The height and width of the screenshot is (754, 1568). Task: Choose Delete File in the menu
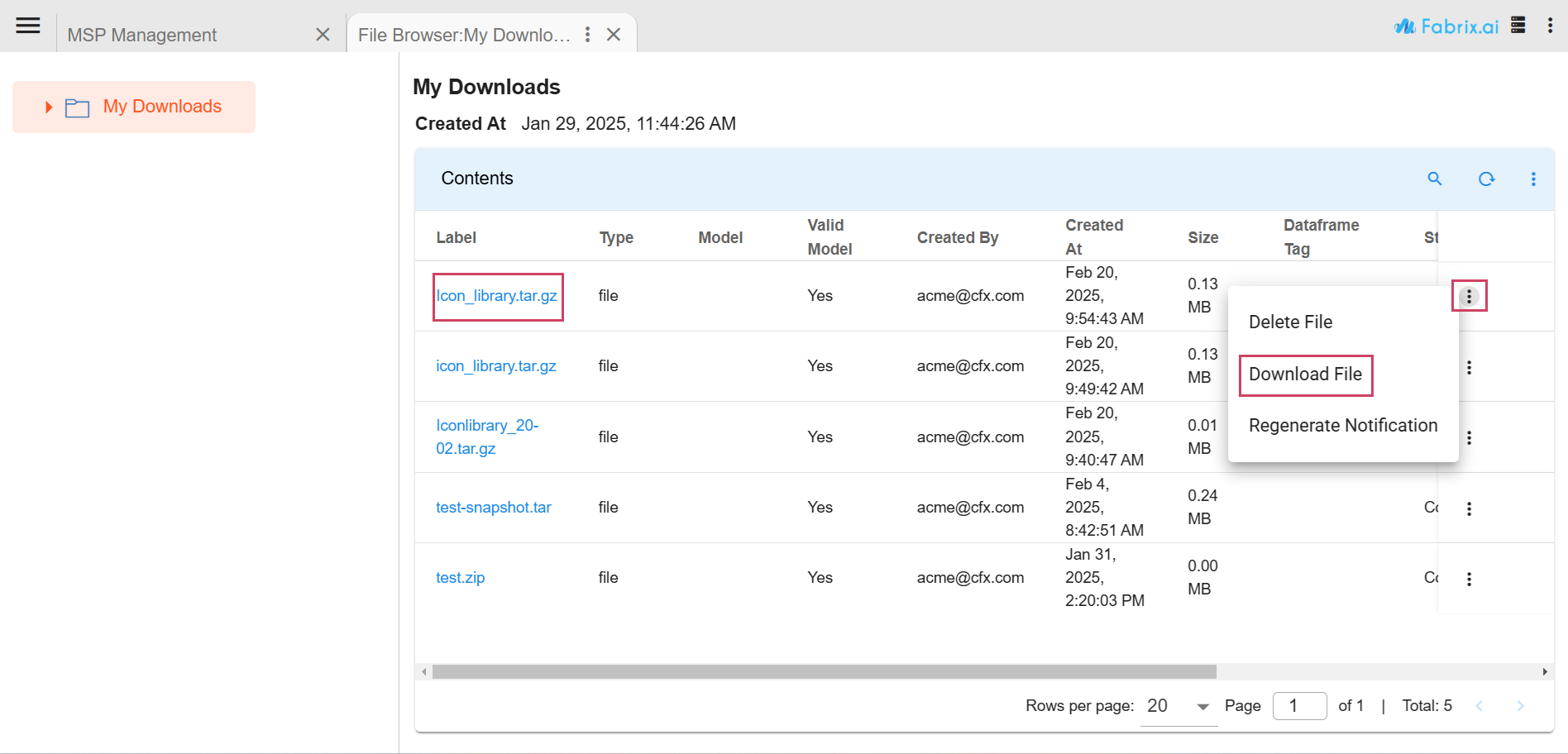(x=1290, y=322)
